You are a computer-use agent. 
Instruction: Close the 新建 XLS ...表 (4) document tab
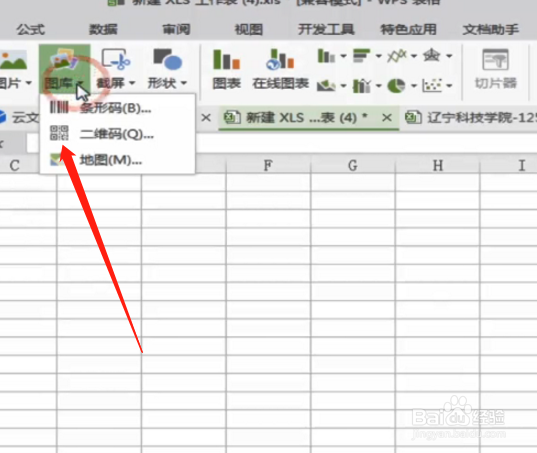387,118
